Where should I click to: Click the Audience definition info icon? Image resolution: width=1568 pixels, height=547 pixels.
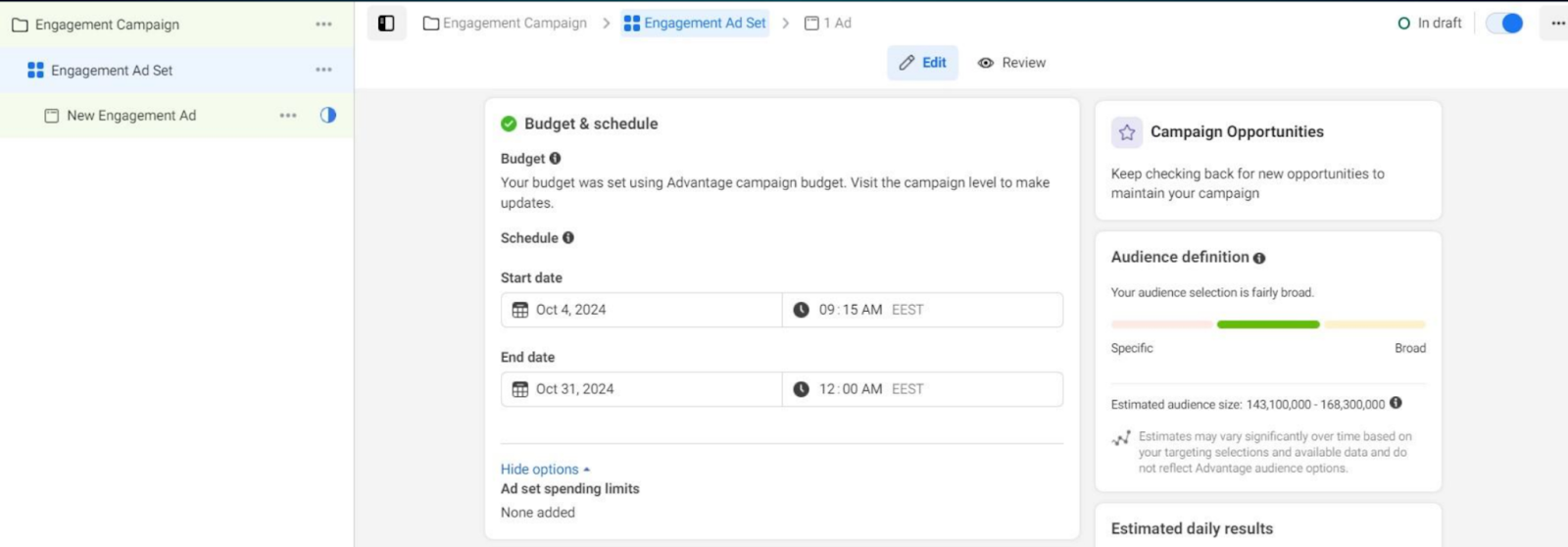tap(1259, 258)
